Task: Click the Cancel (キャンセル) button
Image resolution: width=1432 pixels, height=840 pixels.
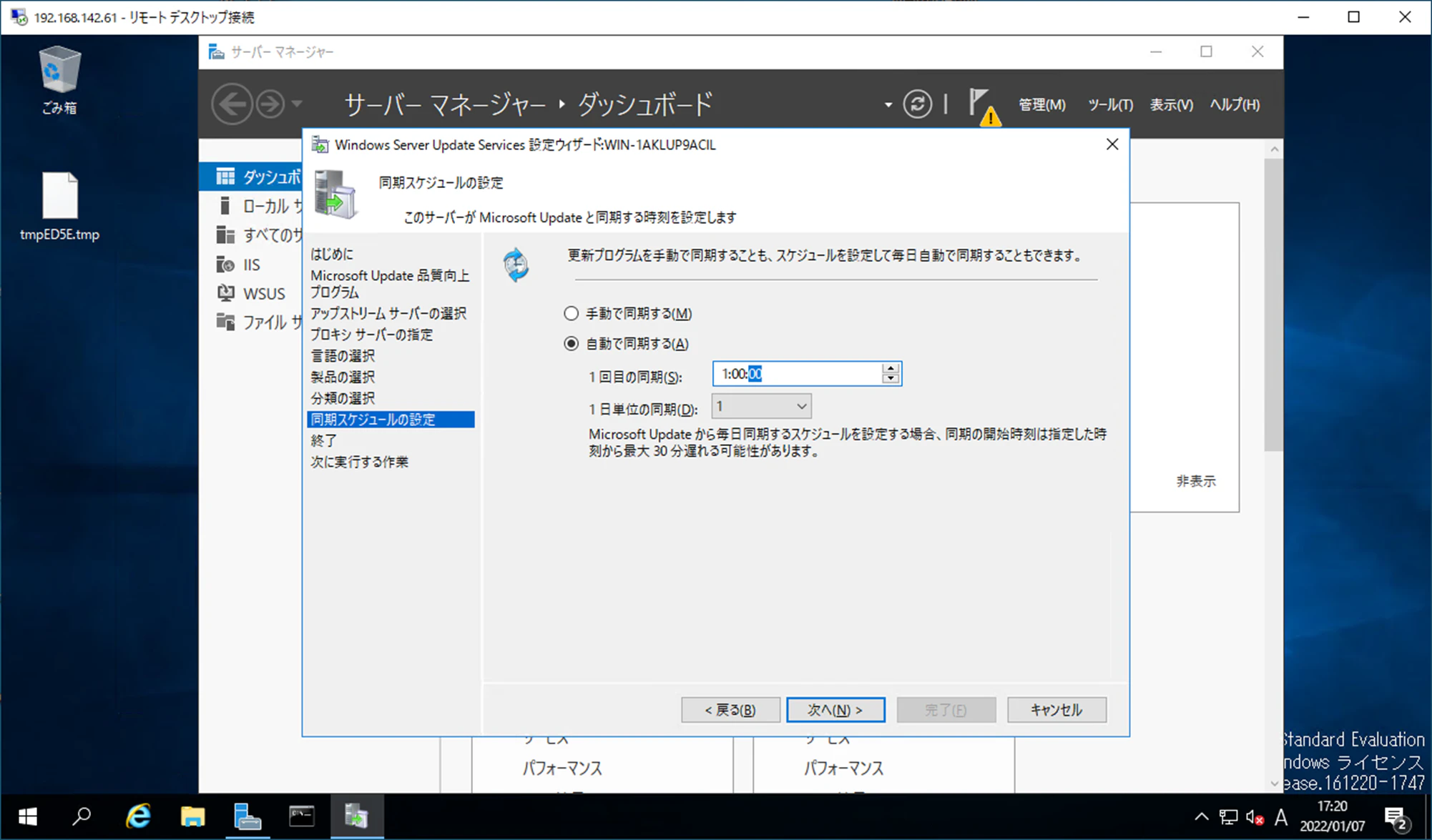Action: coord(1056,710)
